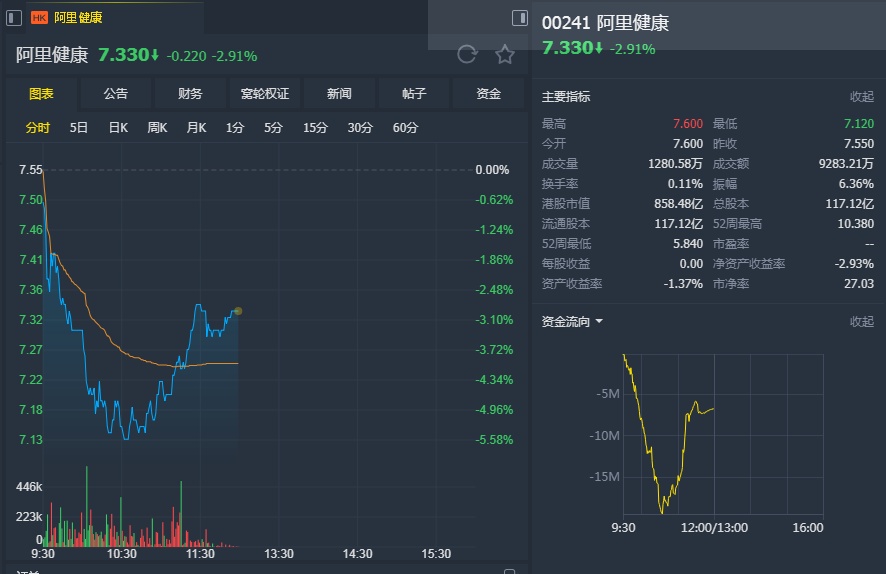
Task: Open the 资金流向 dropdown
Action: click(x=572, y=321)
